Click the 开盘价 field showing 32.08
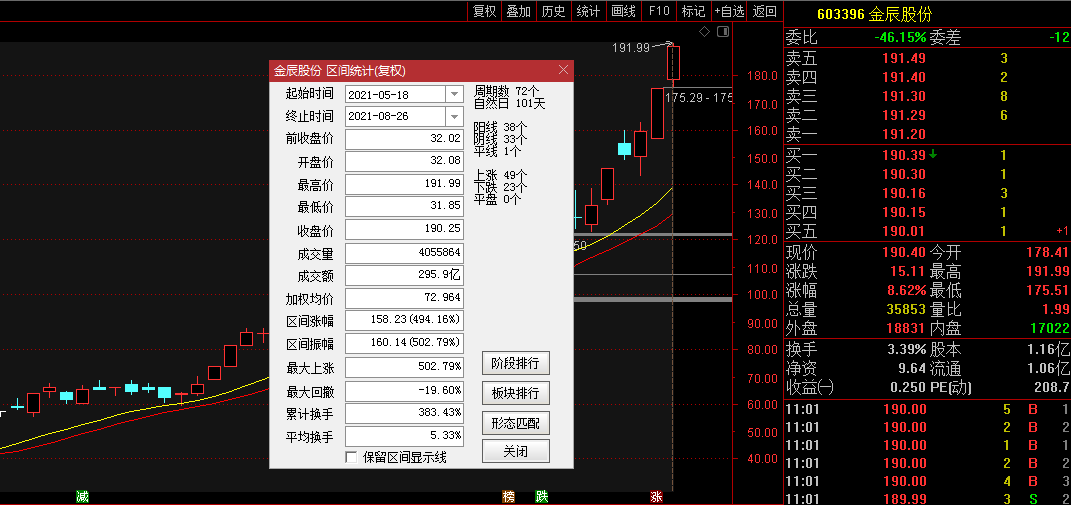The width and height of the screenshot is (1071, 505). (404, 162)
